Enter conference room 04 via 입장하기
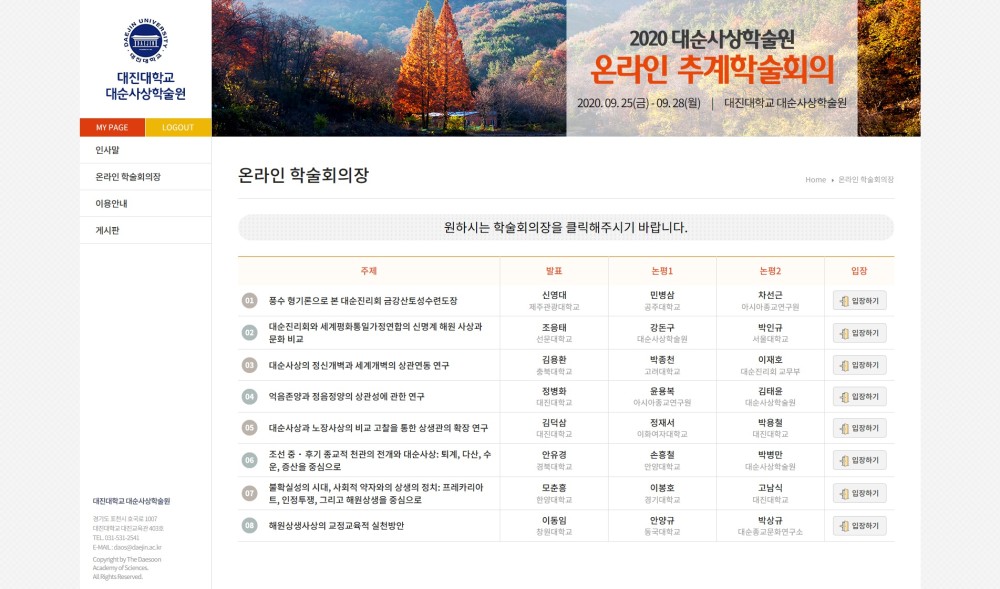Screen dimensions: 1000x589 (859, 397)
